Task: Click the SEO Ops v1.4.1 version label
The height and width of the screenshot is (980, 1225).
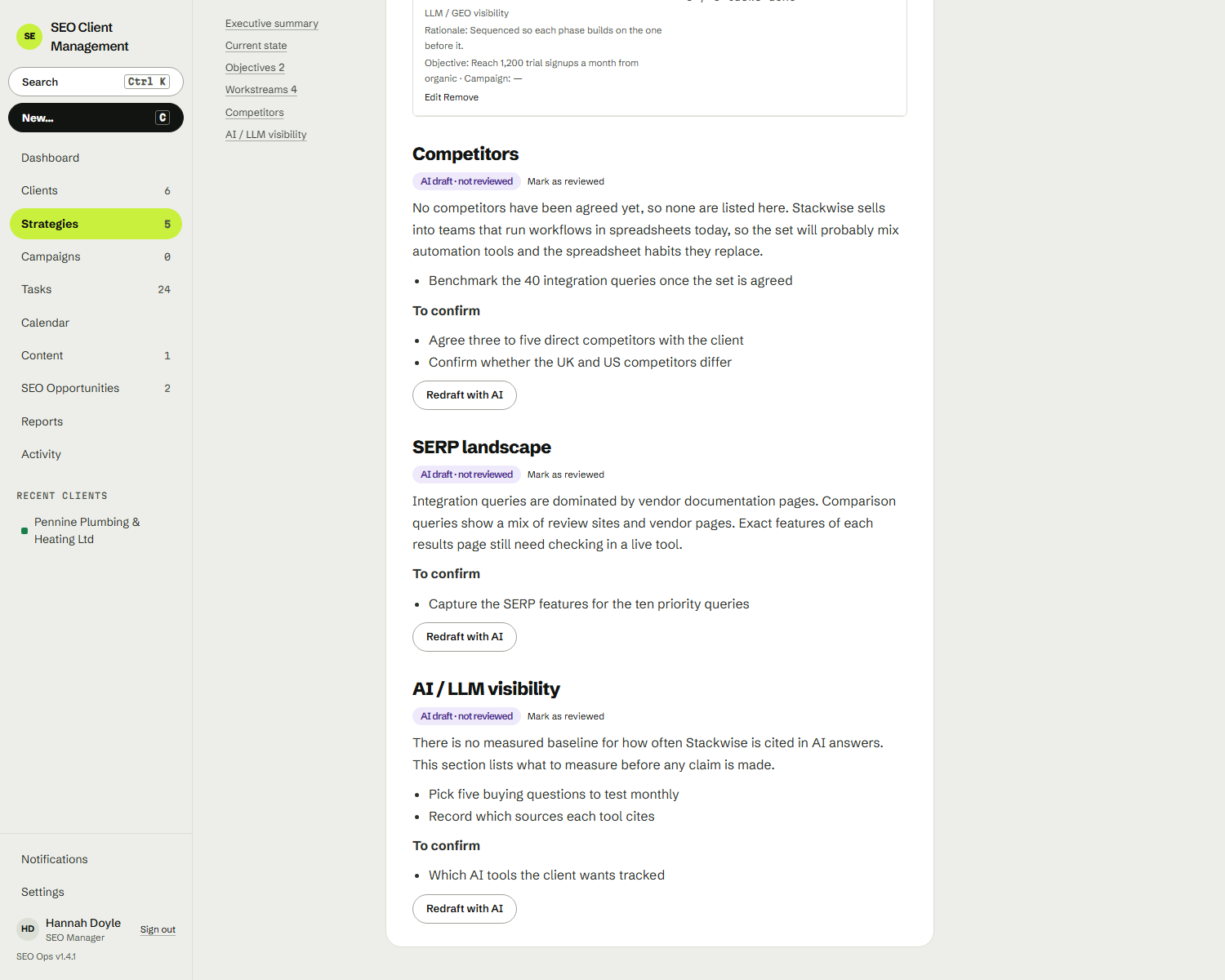Action: pos(46,956)
